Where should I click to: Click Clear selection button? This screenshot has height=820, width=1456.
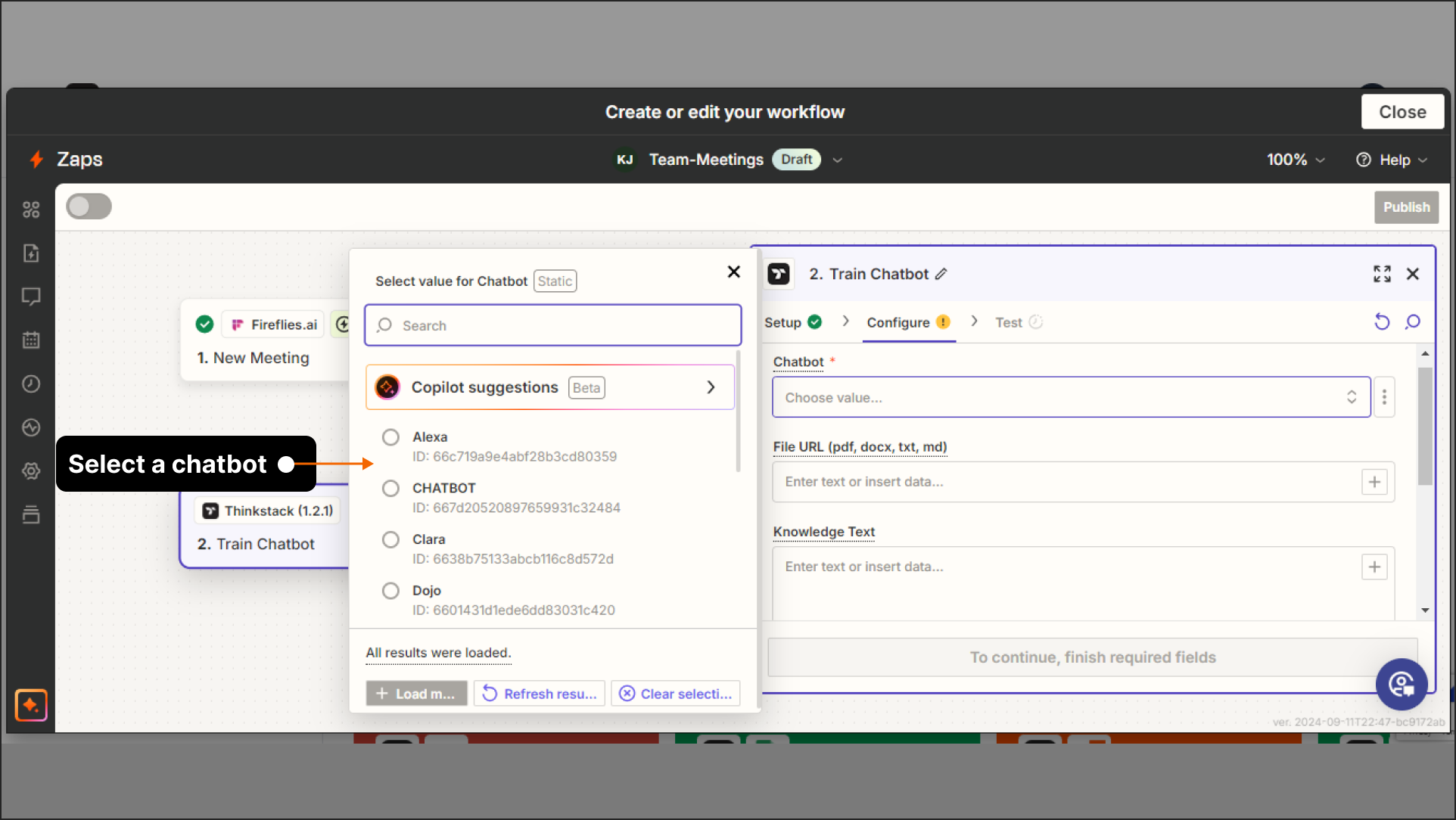click(x=675, y=694)
